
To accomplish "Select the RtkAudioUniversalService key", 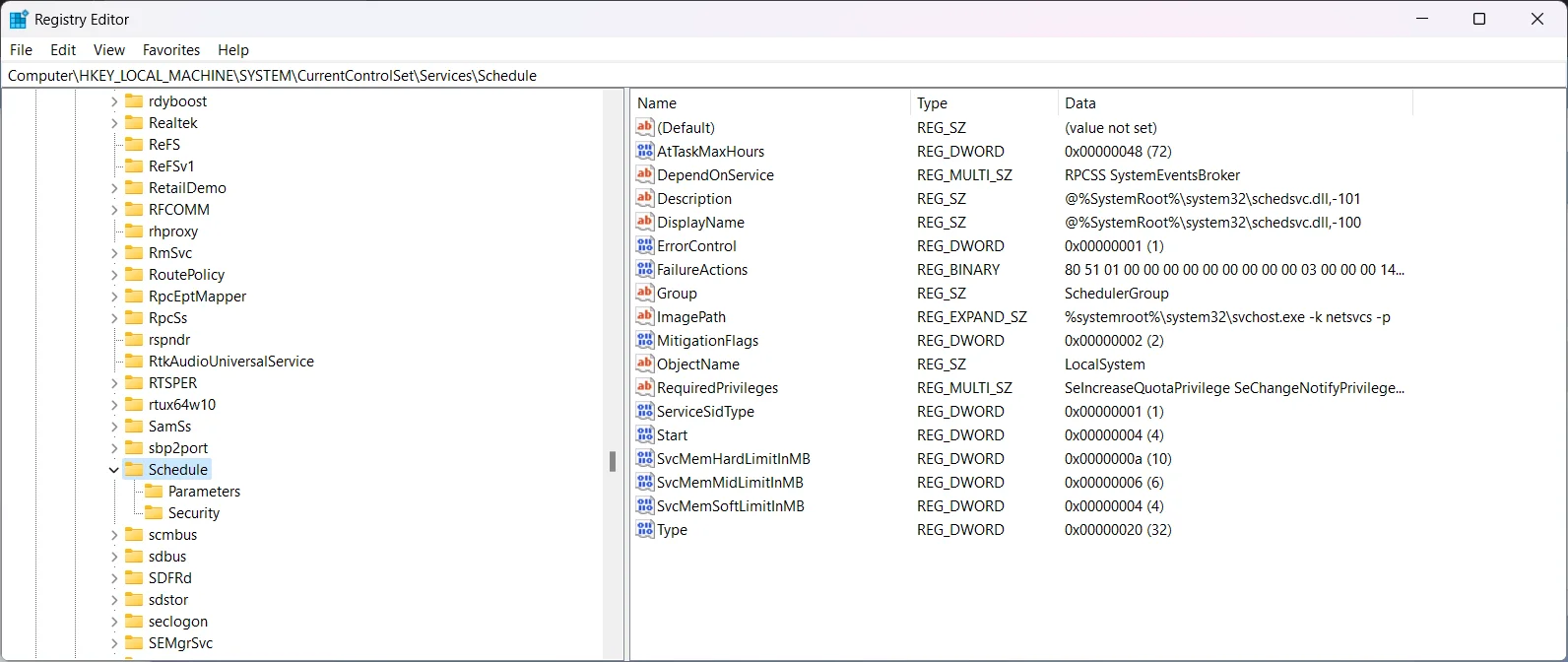I will click(231, 362).
